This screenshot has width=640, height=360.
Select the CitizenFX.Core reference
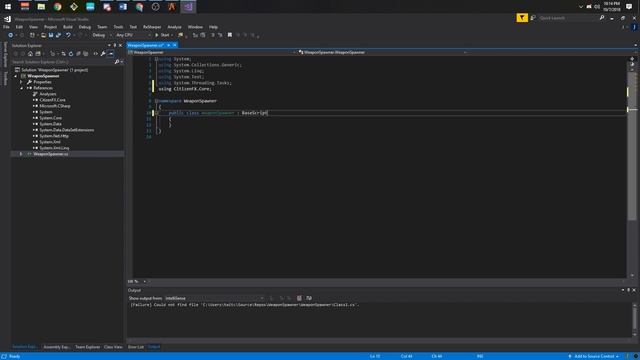tap(52, 100)
